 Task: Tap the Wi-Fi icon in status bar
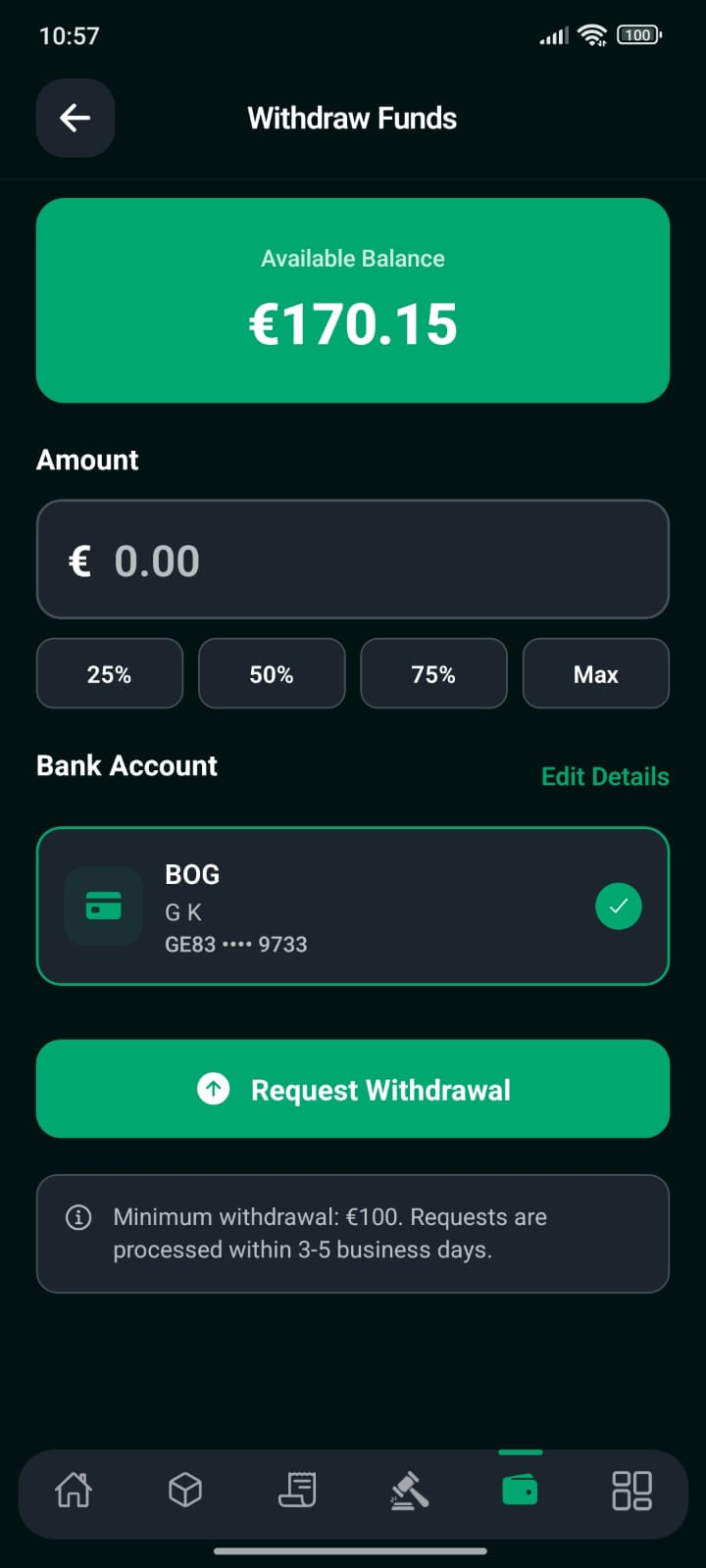coord(592,35)
